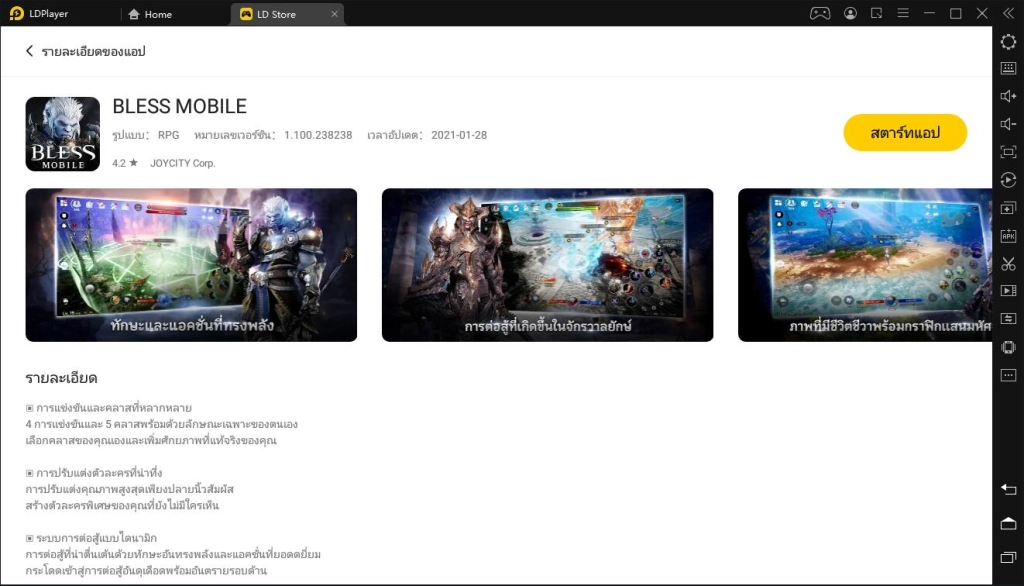
Task: Click the install APK icon
Action: pos(1008,236)
